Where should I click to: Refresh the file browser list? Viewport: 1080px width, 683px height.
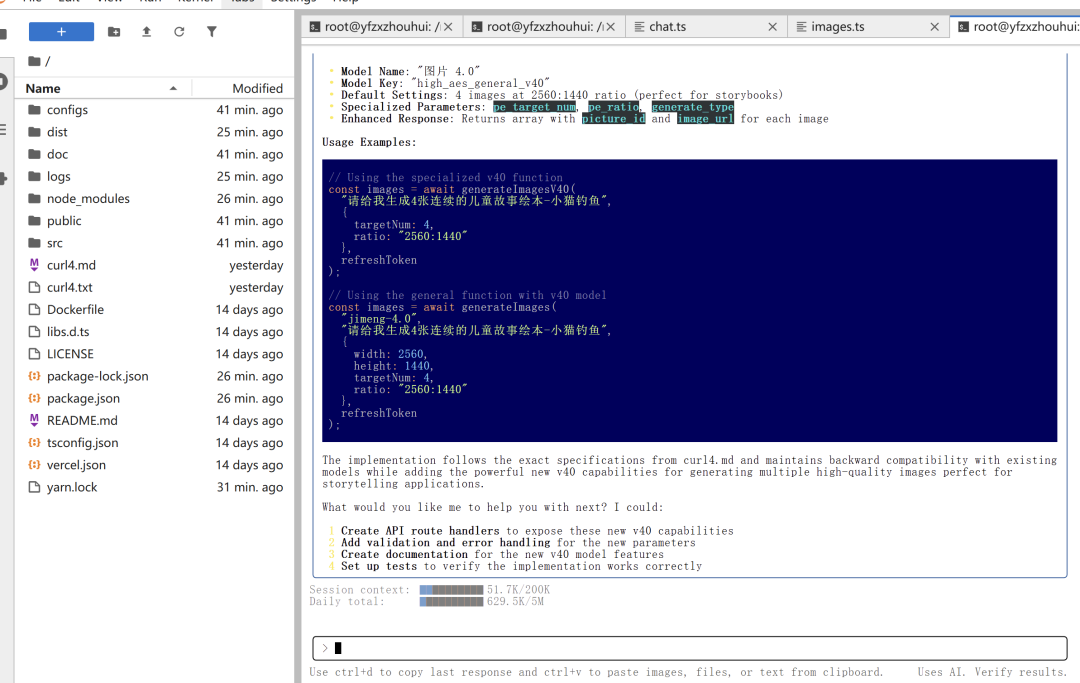pyautogui.click(x=179, y=32)
